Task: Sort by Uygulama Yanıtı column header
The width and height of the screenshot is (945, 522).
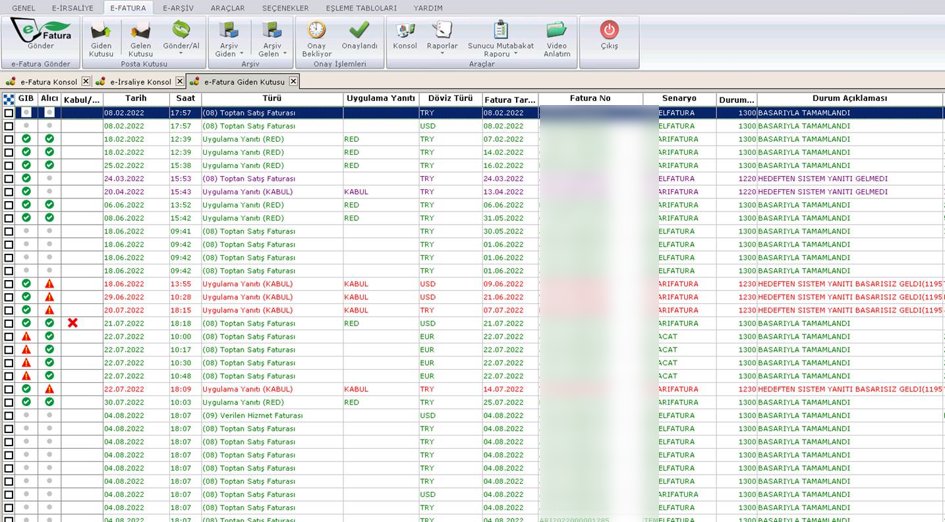Action: (x=381, y=99)
